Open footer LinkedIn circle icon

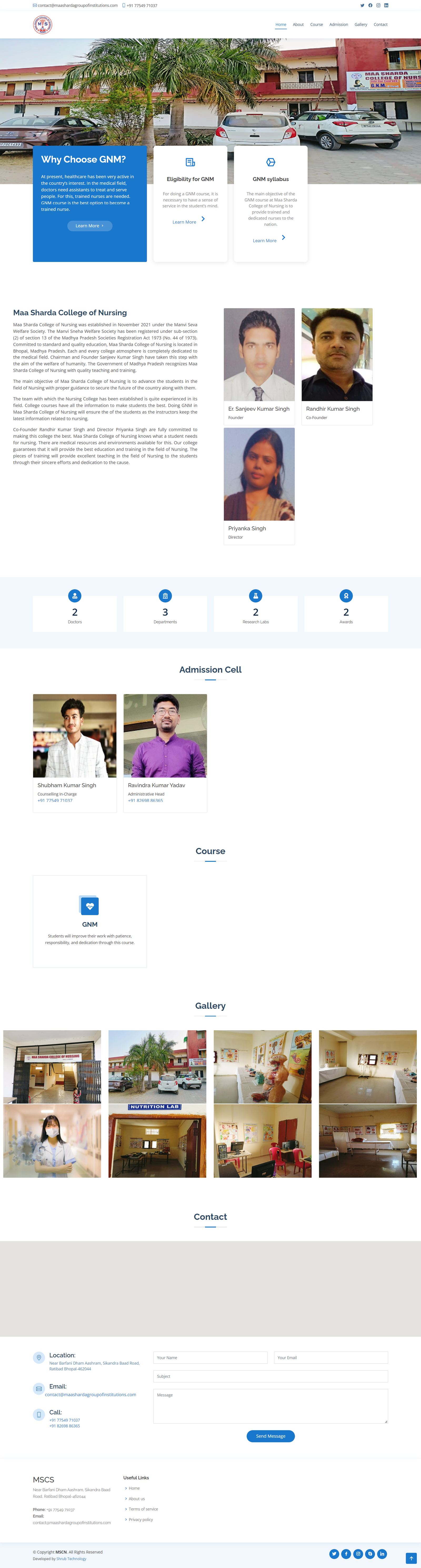(382, 1554)
